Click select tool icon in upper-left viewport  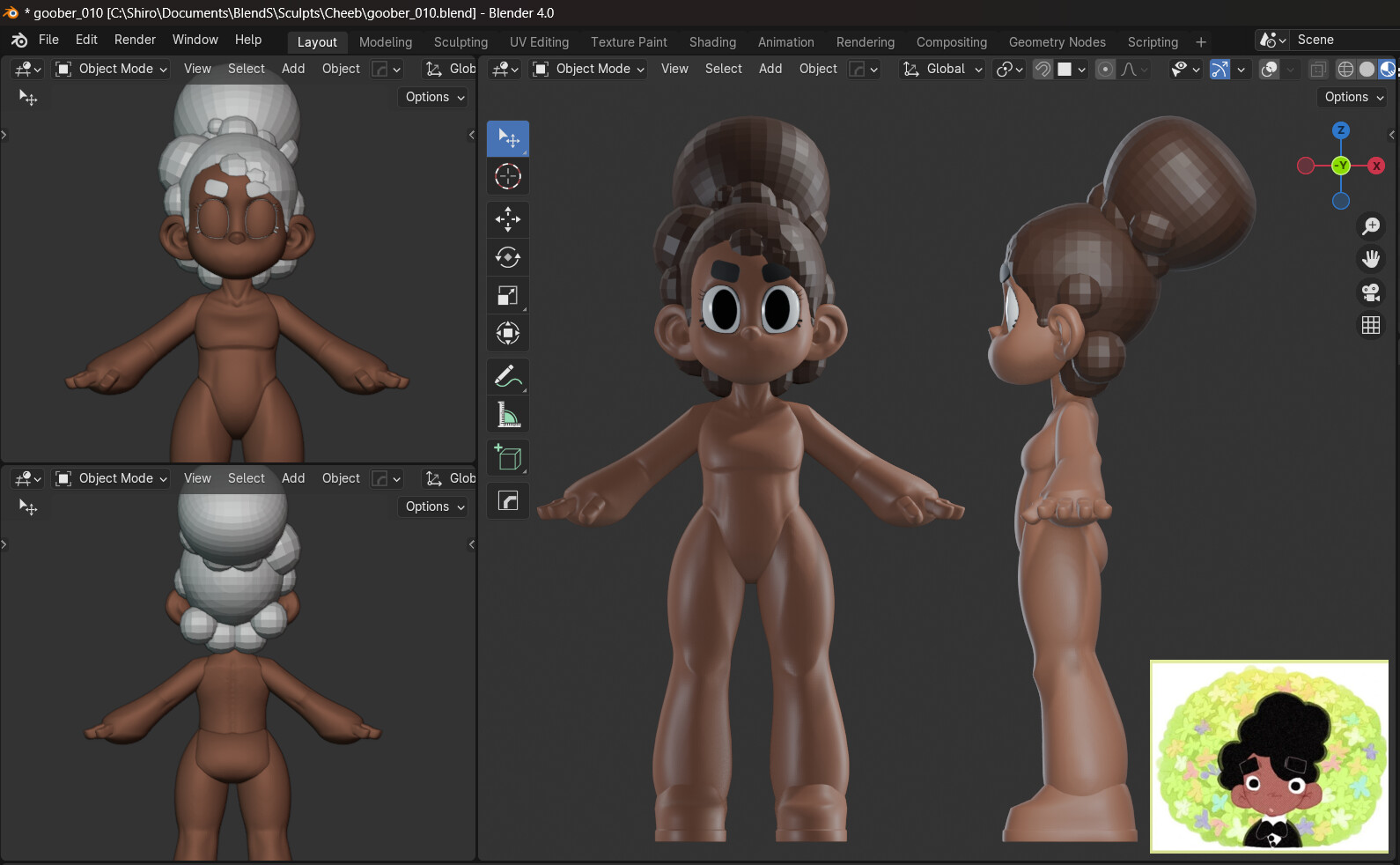click(28, 98)
